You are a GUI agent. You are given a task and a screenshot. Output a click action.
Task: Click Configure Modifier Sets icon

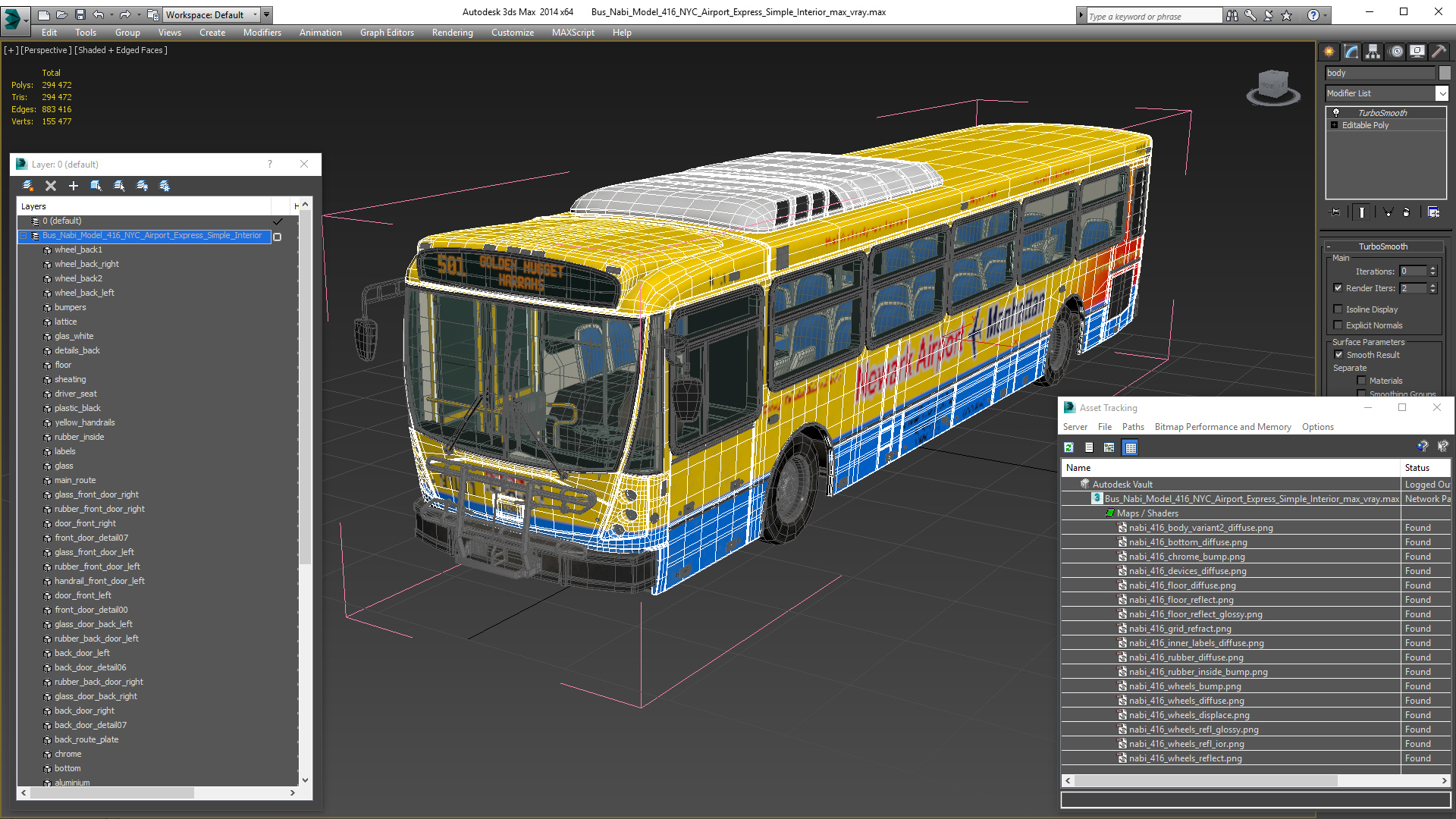pos(1433,212)
